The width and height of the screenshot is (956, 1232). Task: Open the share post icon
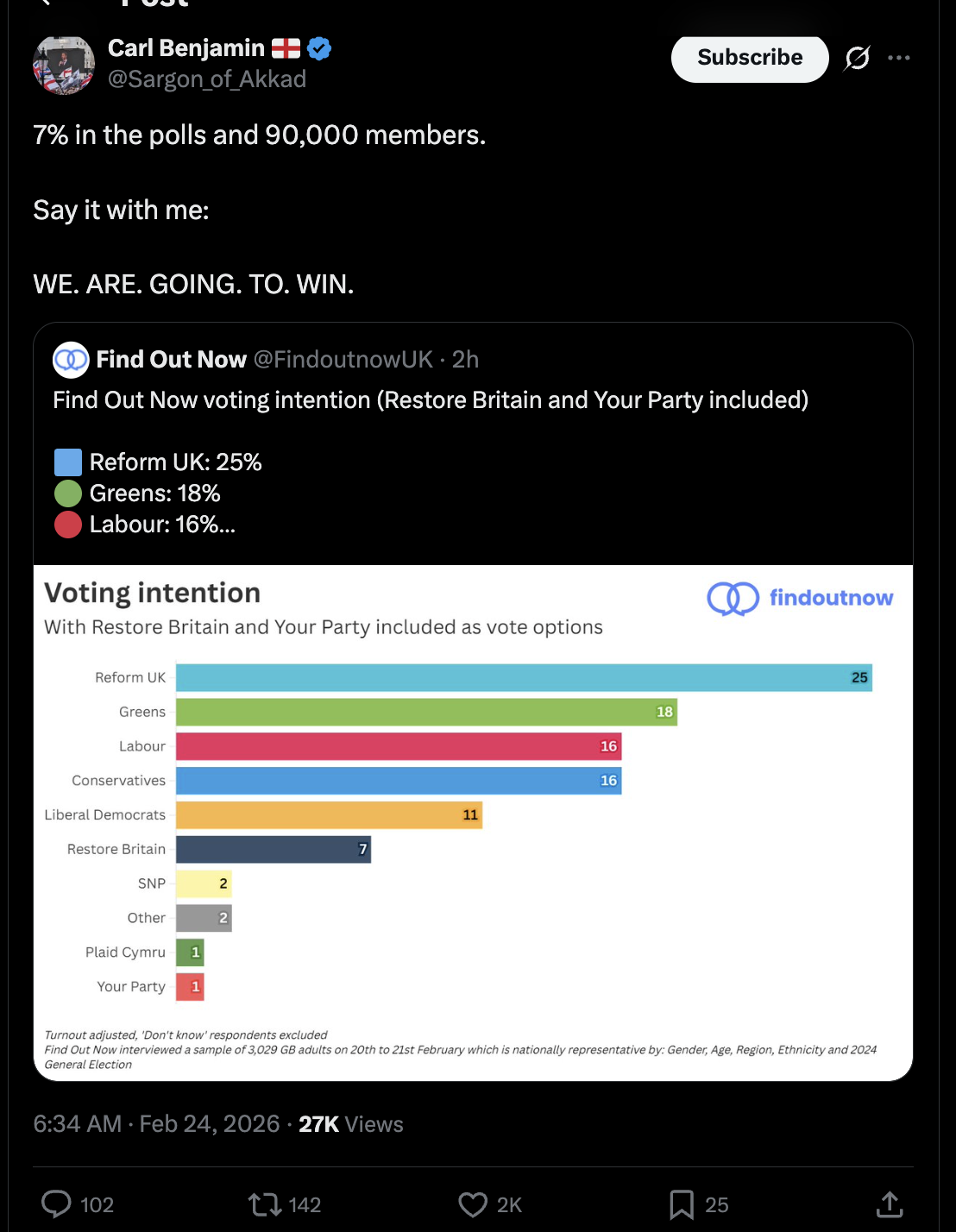[x=889, y=1204]
